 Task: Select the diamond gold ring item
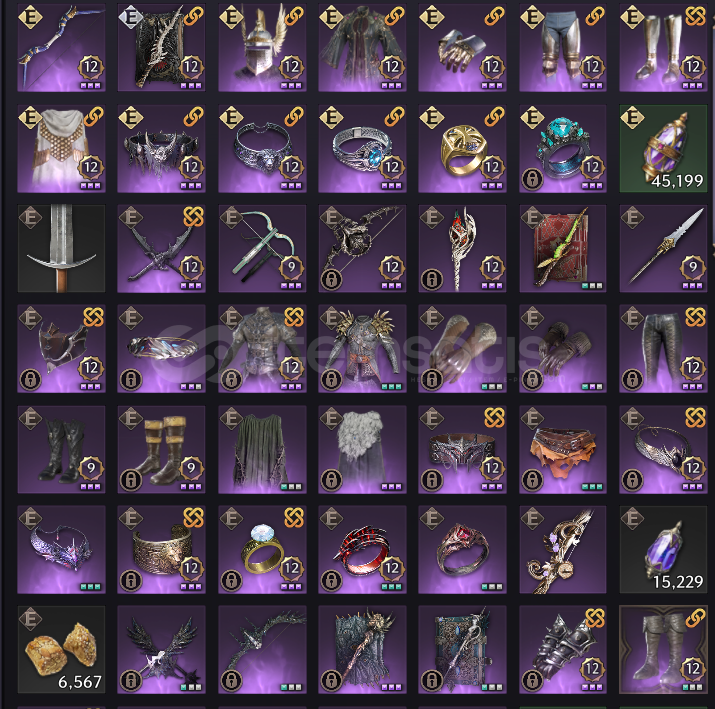click(x=262, y=549)
